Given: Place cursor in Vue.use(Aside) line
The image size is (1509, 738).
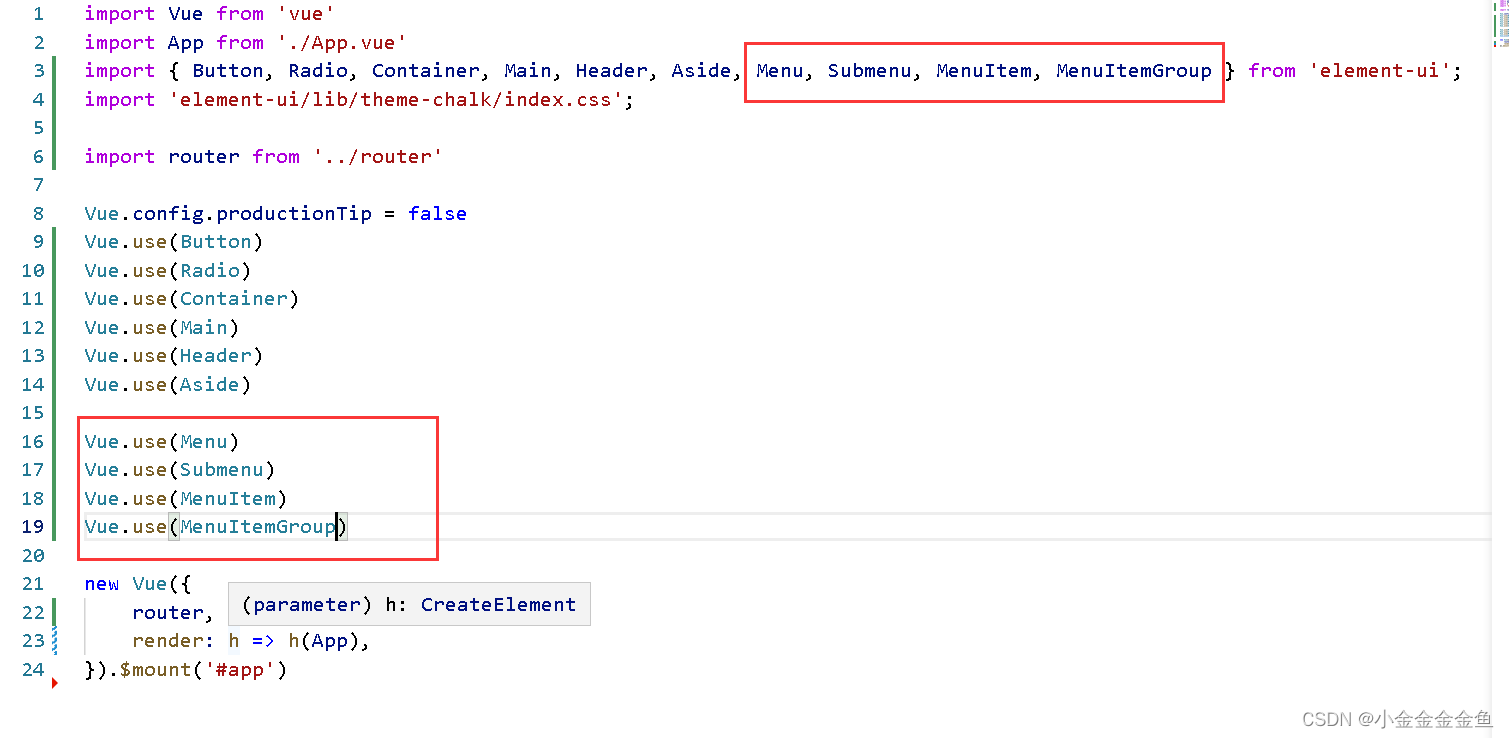Looking at the screenshot, I should point(168,384).
